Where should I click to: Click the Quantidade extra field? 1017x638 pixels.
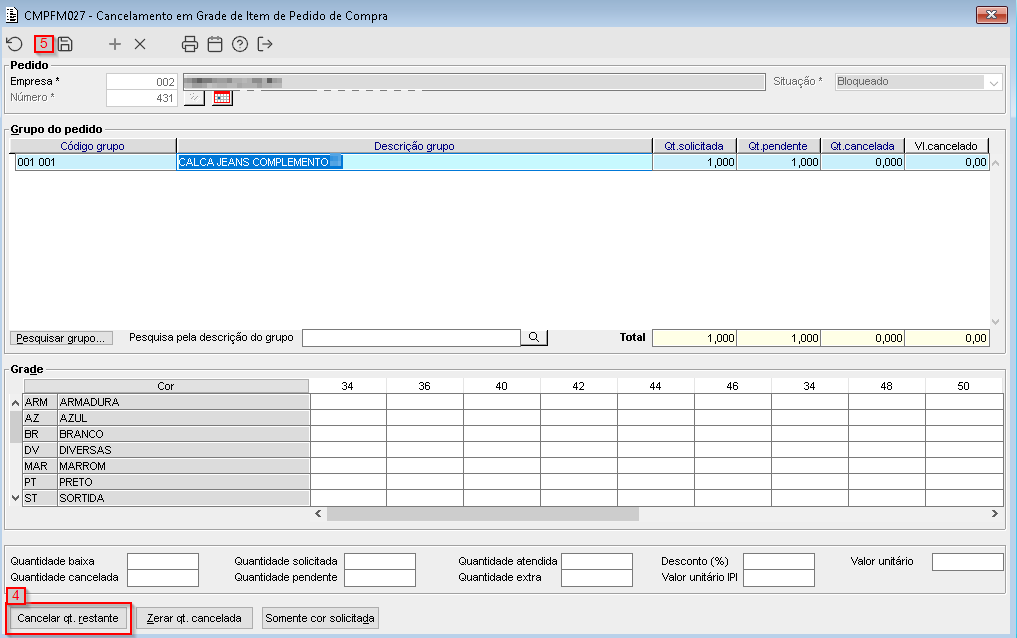[x=597, y=578]
